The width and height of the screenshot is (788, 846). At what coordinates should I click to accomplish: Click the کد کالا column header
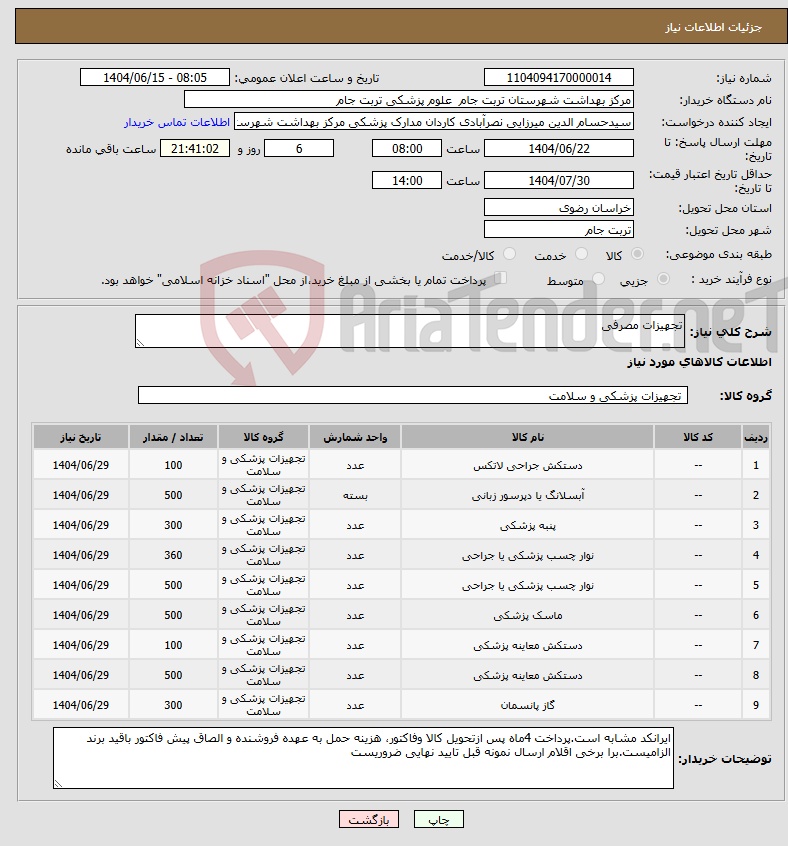click(x=698, y=437)
